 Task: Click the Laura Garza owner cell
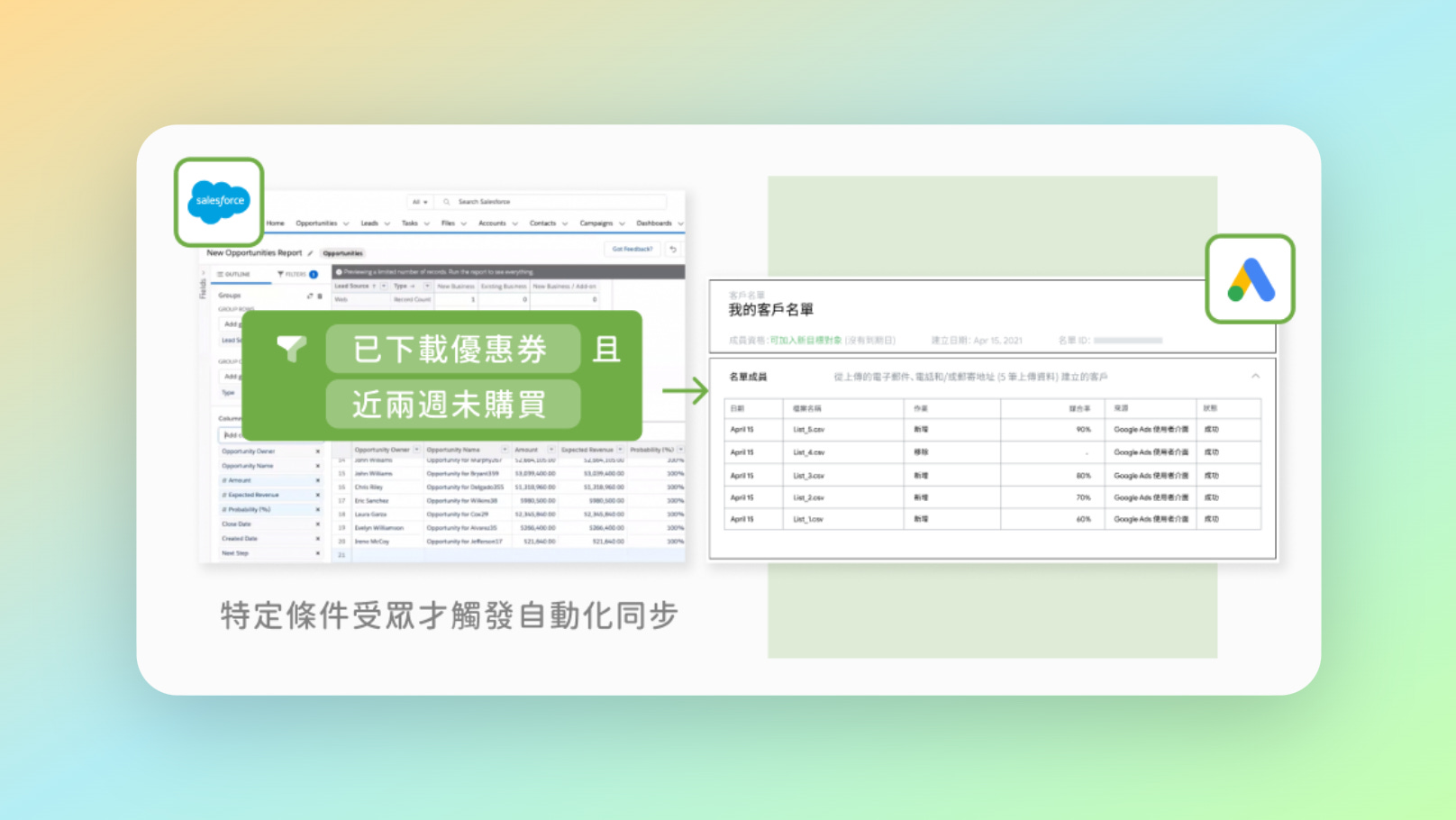click(370, 515)
